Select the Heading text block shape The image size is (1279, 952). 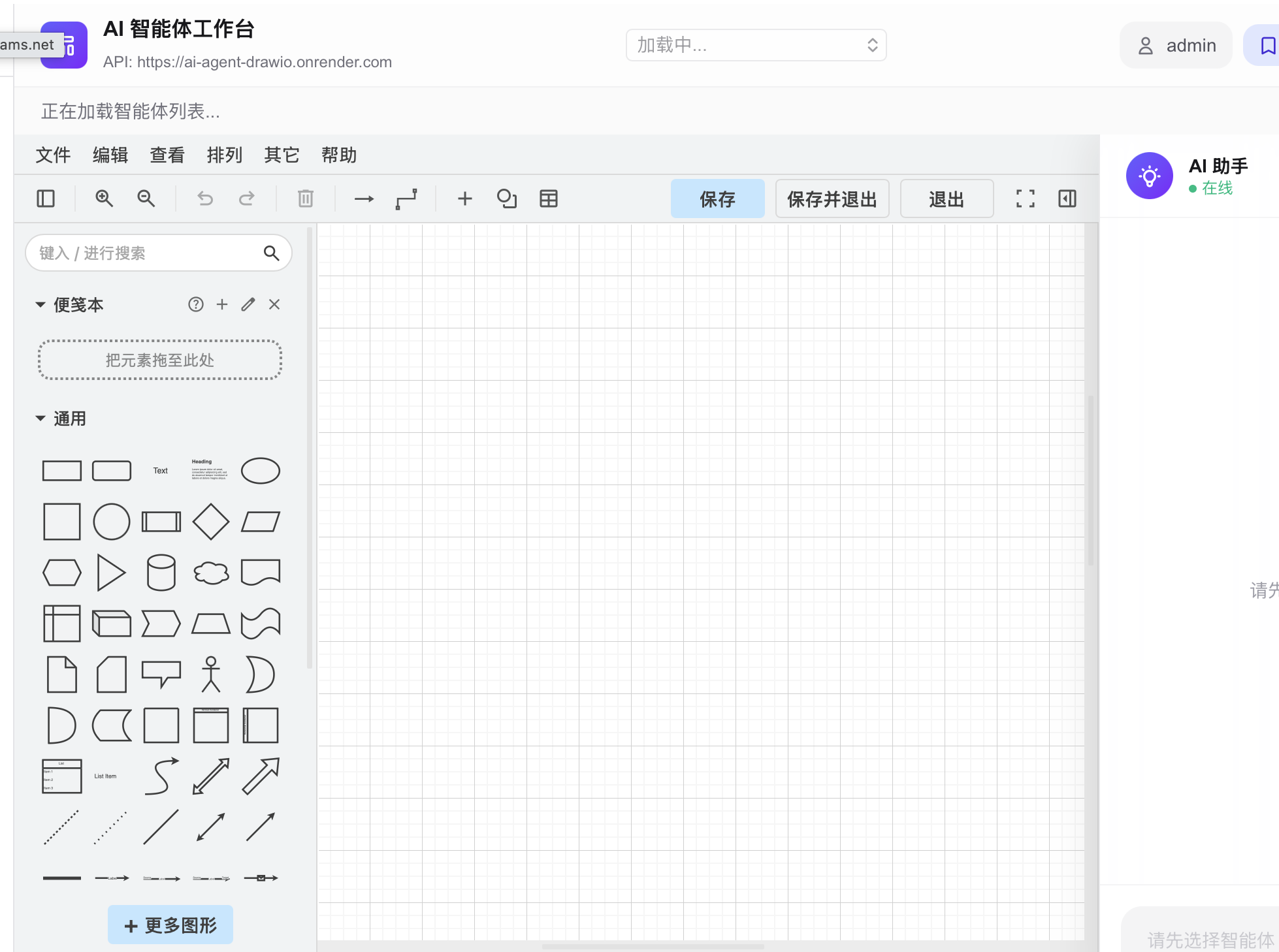tap(210, 470)
